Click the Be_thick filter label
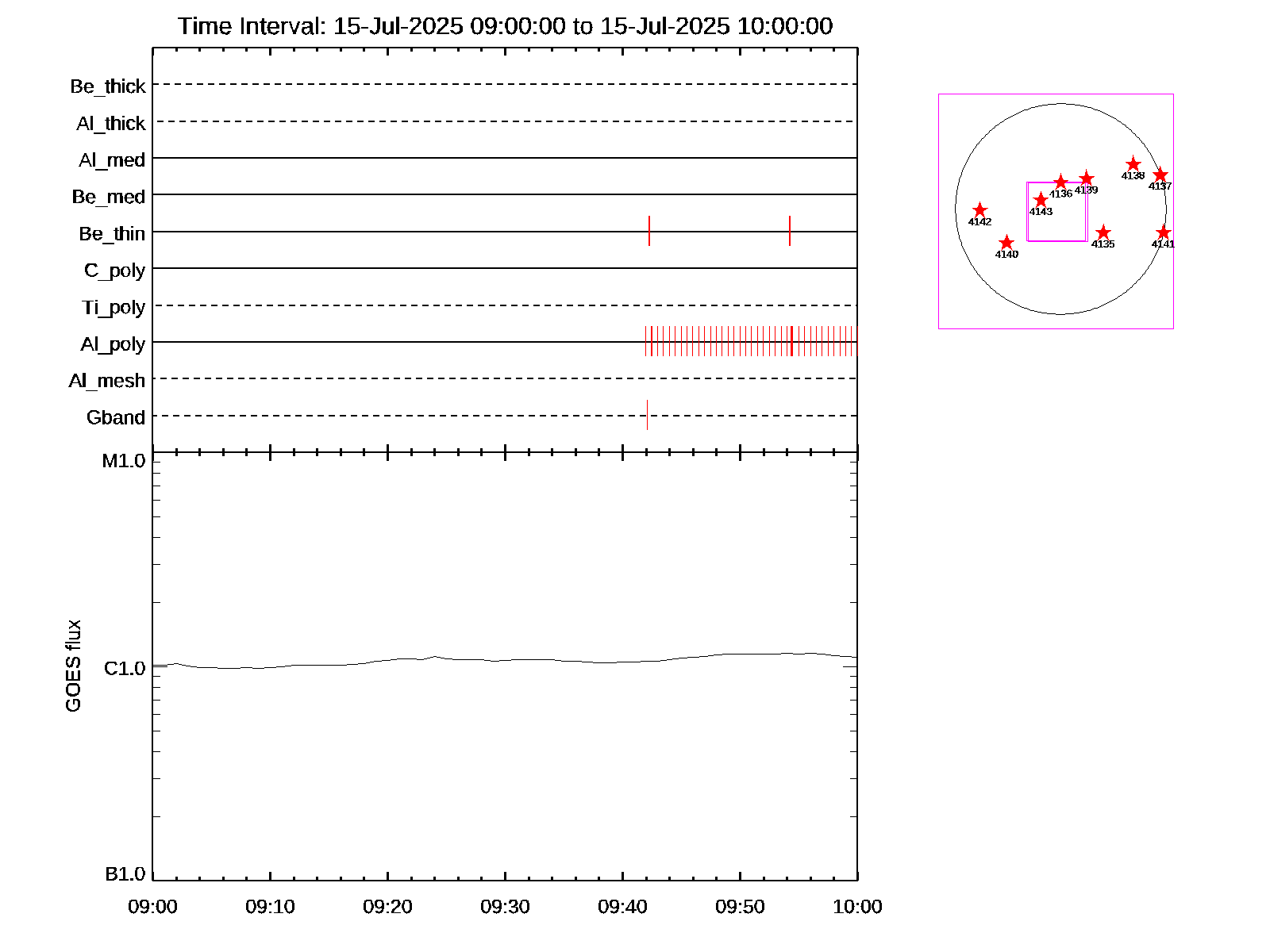 coord(108,86)
